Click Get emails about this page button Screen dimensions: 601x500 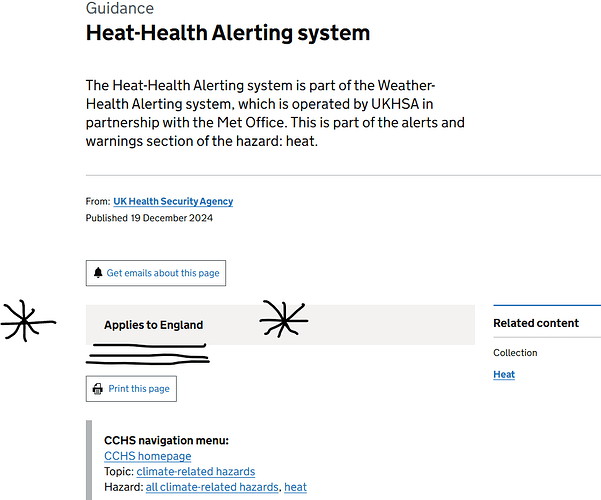(156, 273)
